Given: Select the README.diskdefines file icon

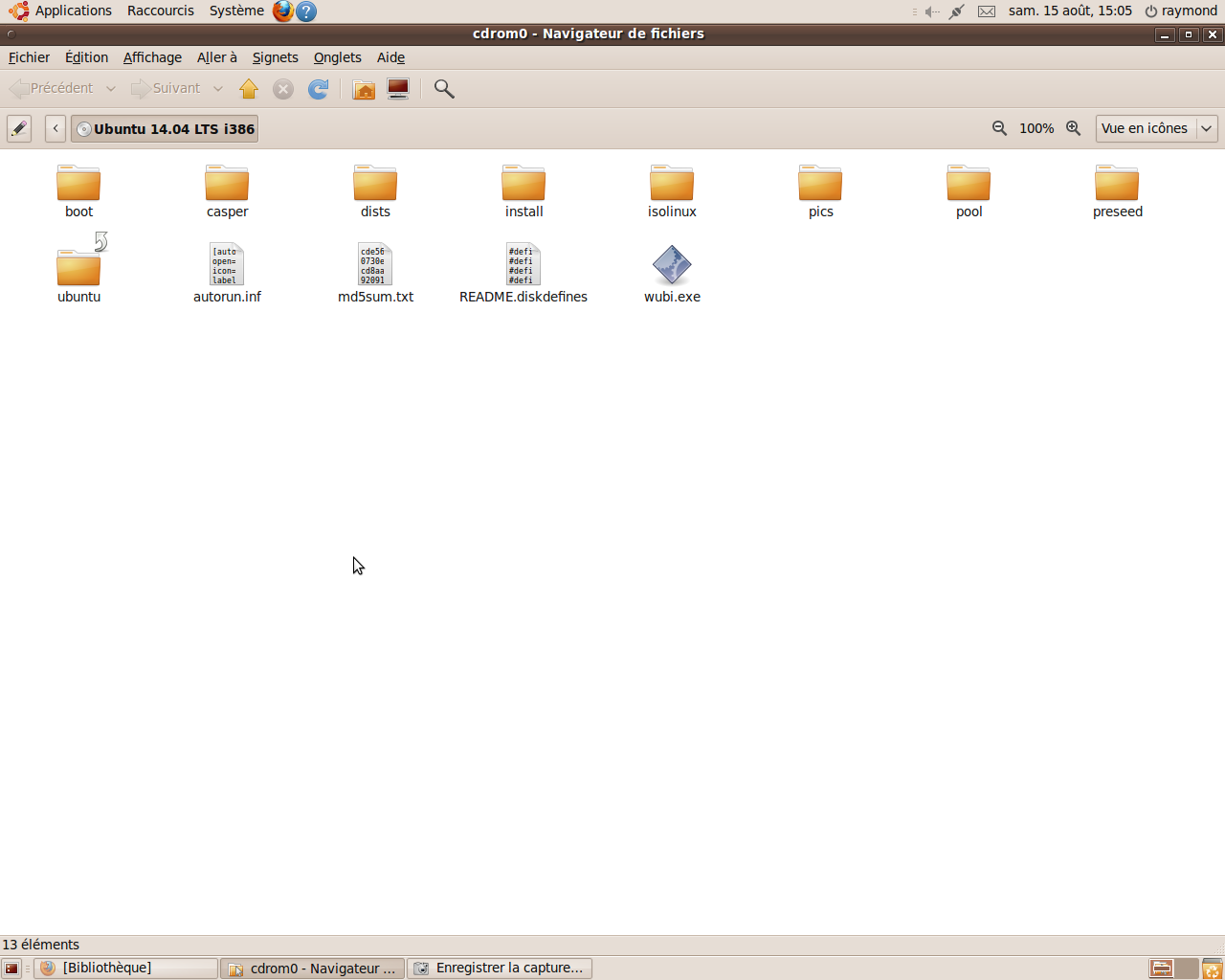Looking at the screenshot, I should 523,264.
